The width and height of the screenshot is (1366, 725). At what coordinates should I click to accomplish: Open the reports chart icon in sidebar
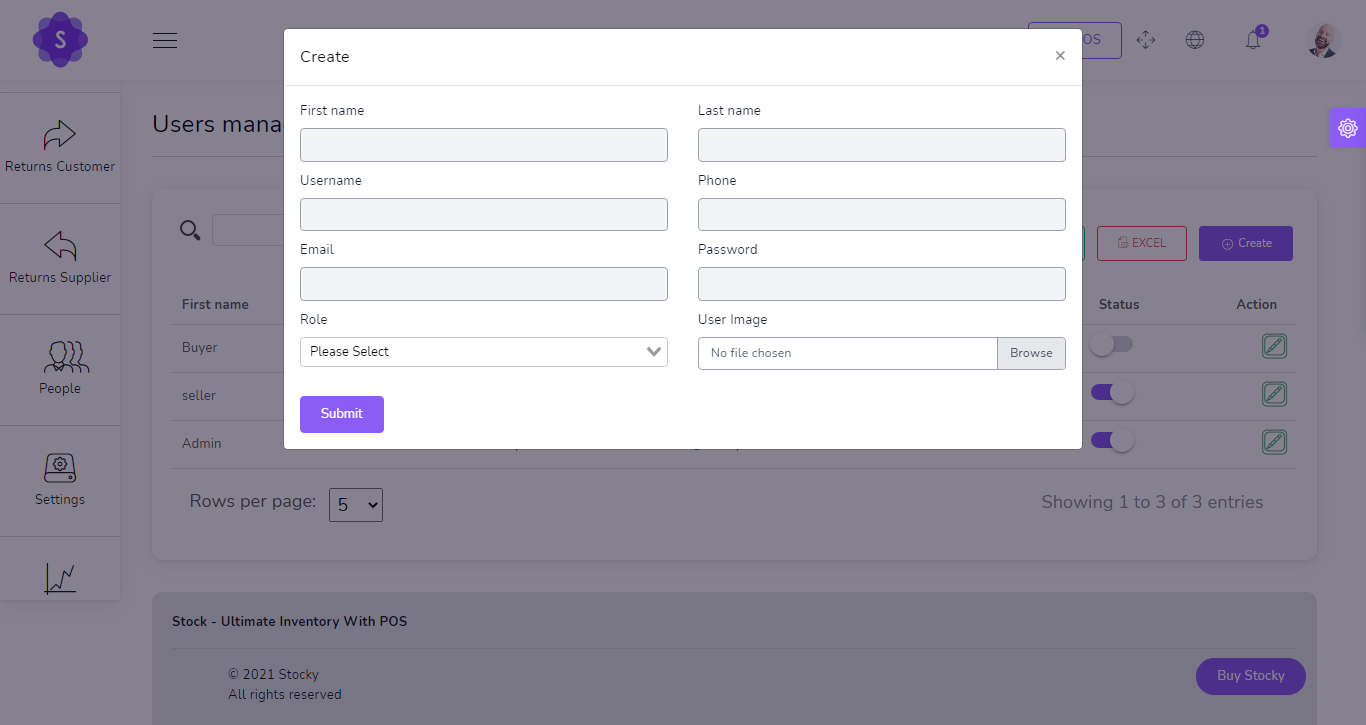point(60,577)
